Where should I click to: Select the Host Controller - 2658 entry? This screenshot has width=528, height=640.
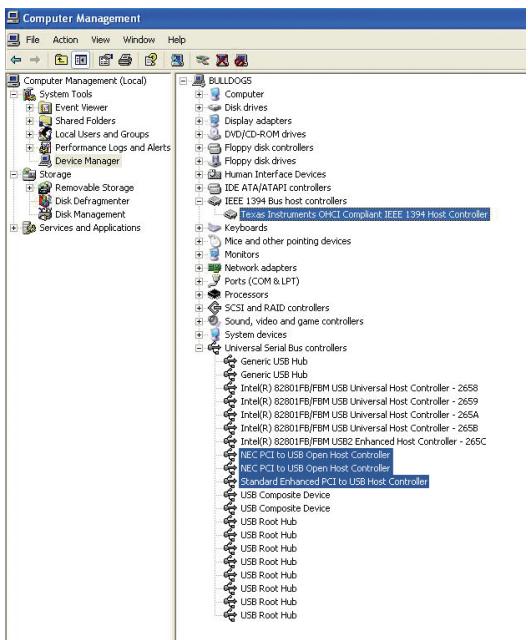pos(359,388)
